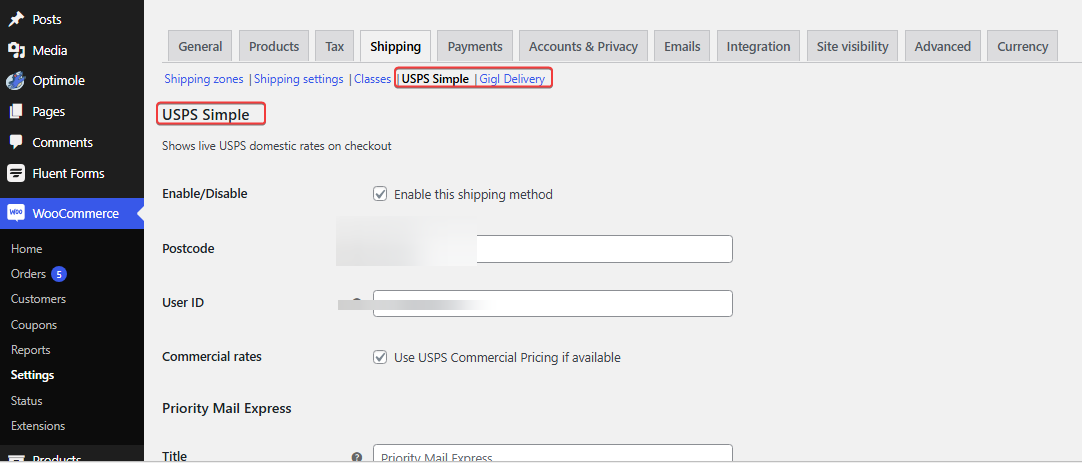Viewport: 1082px width, 463px height.
Task: Open the Status submenu item
Action: pos(26,401)
